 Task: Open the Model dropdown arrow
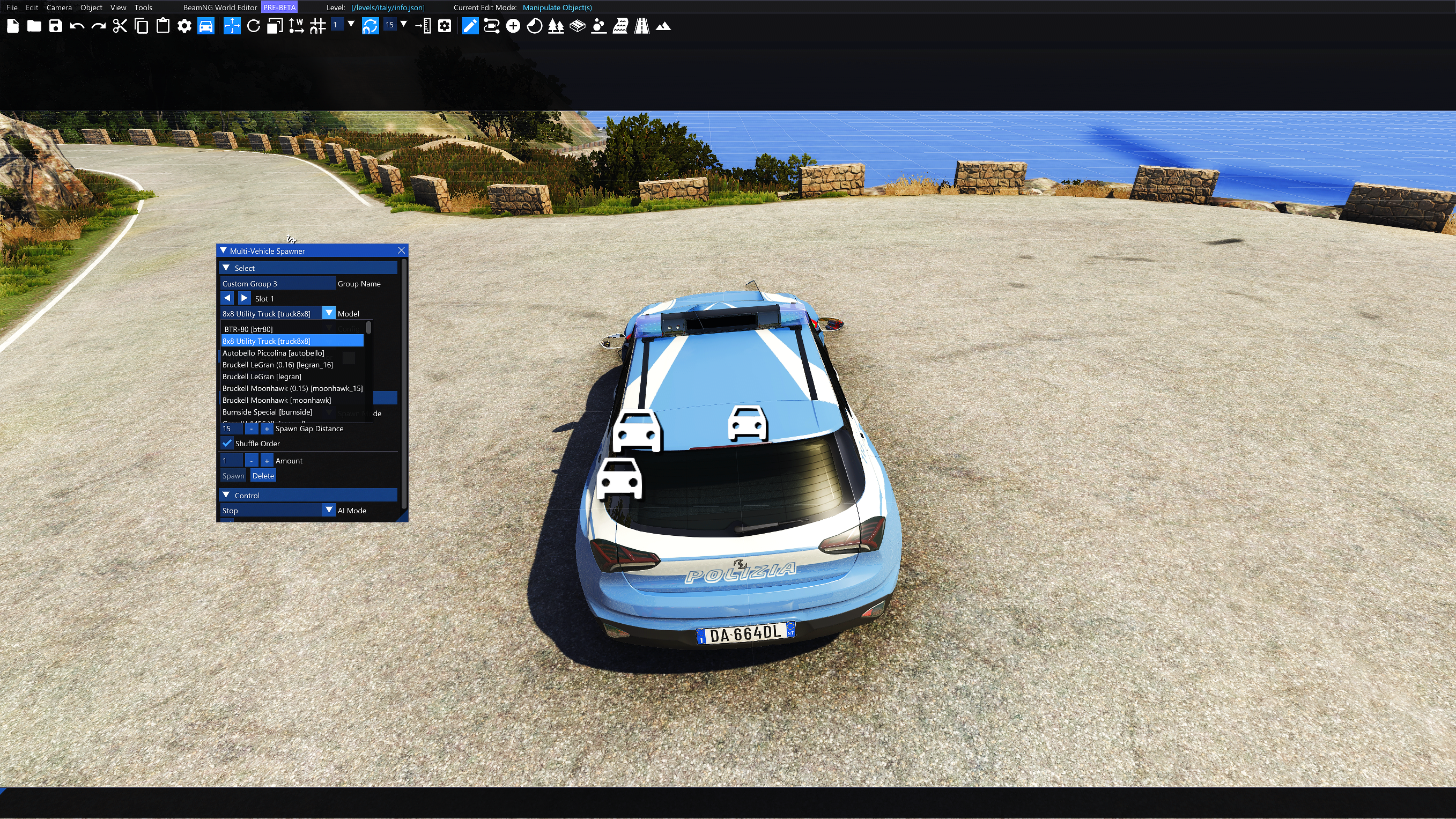pos(328,313)
